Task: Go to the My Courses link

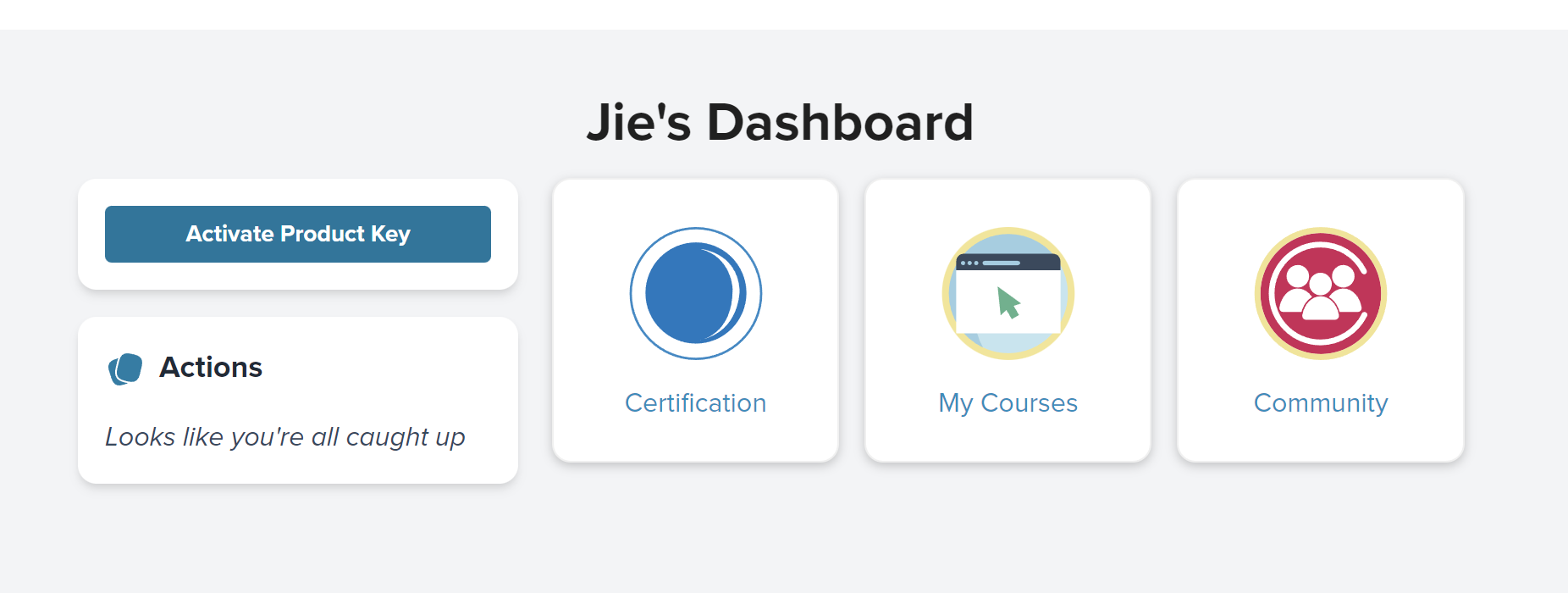Action: (x=1008, y=403)
